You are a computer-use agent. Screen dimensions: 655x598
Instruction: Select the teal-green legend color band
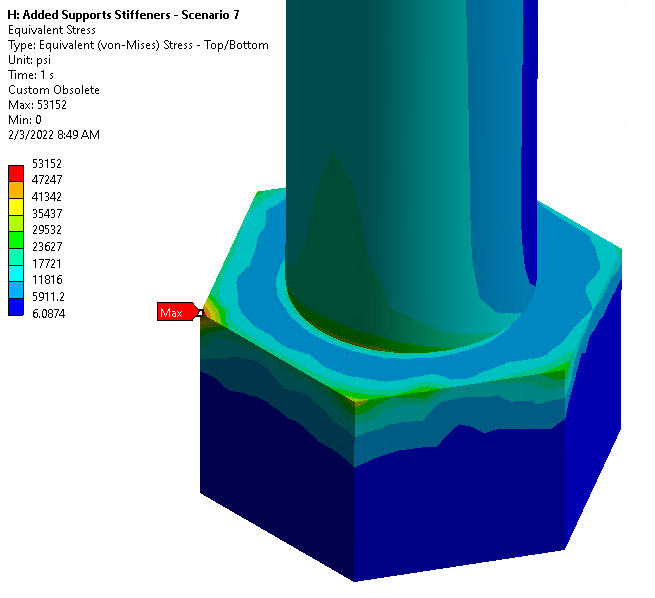(16, 257)
